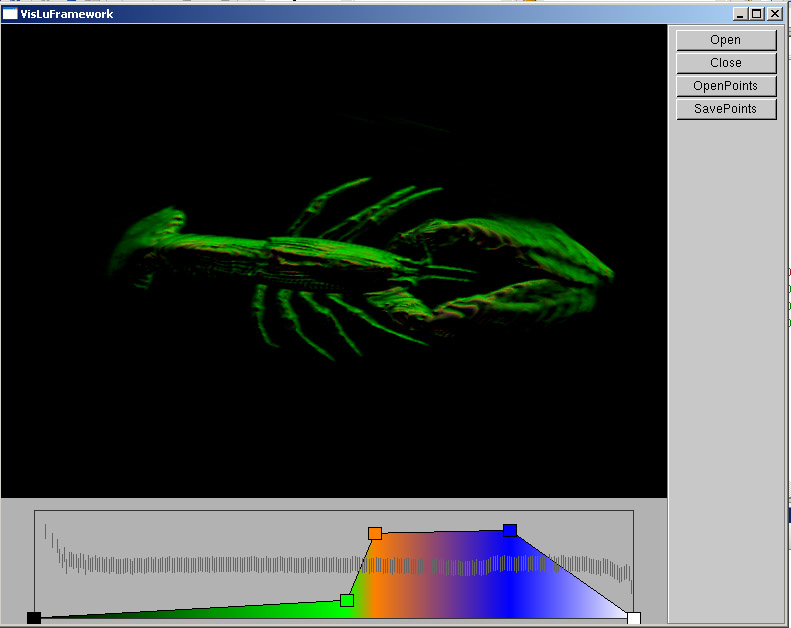
Task: Click the histogram spike at far left
Action: [x=46, y=532]
